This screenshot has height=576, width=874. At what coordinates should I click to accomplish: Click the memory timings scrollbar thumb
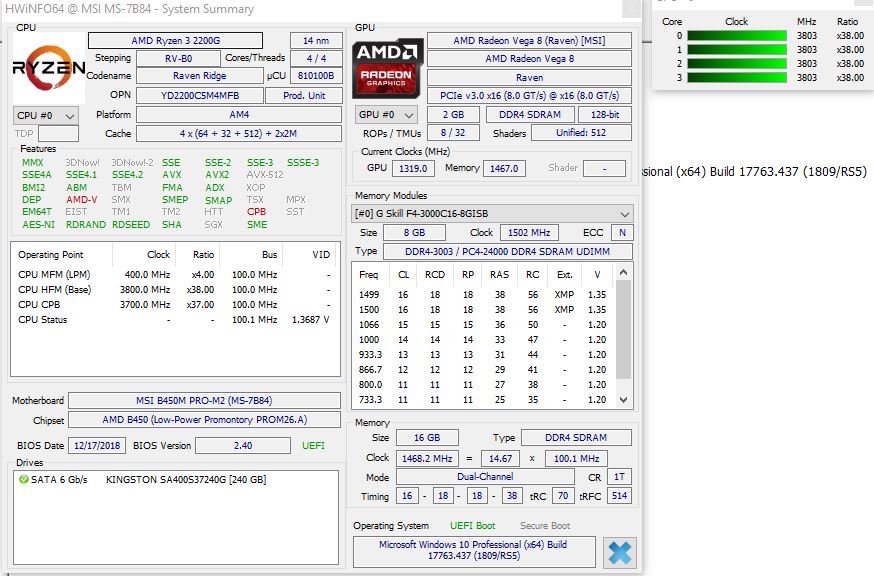pyautogui.click(x=624, y=329)
